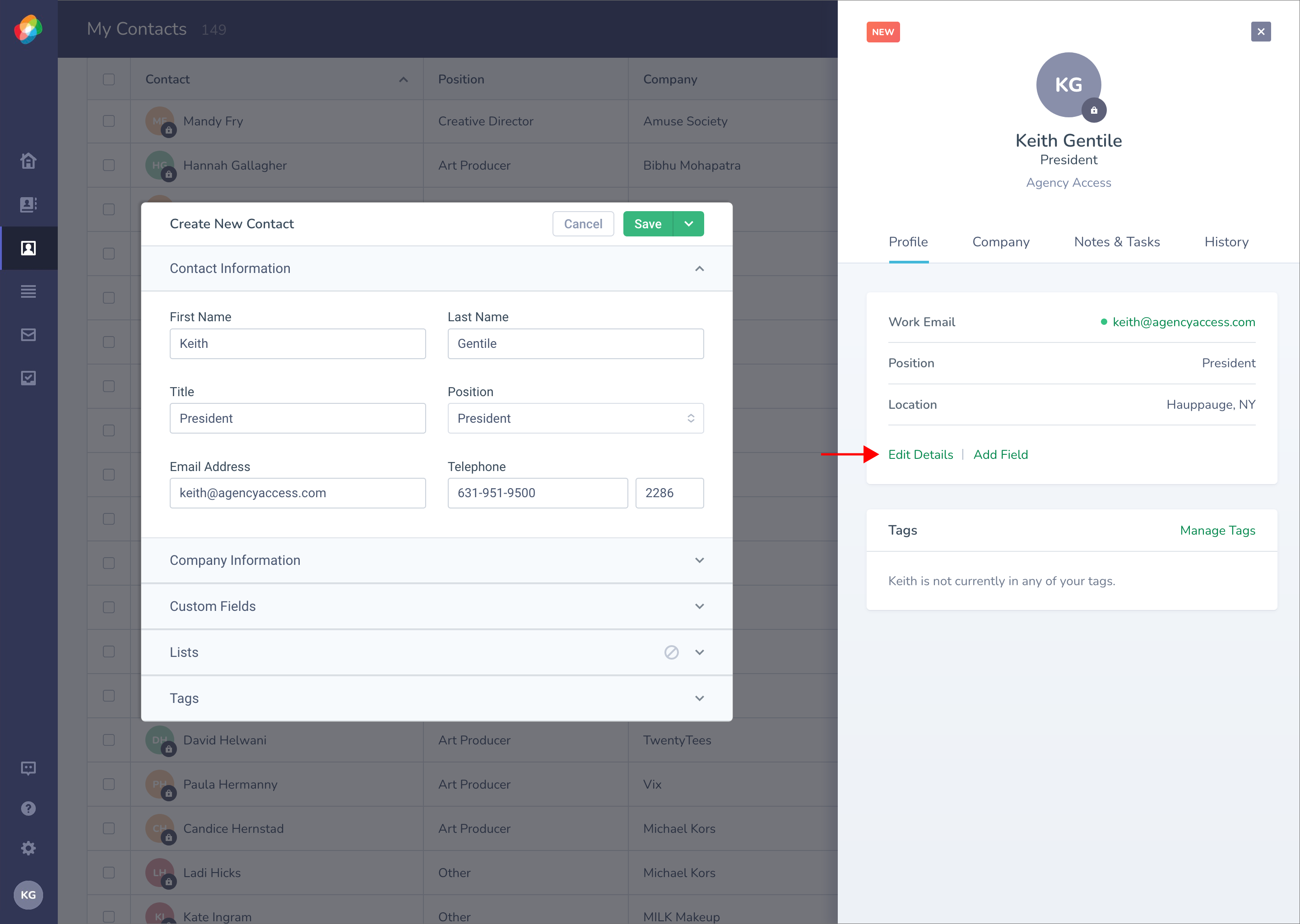Click the Add Field link
Viewport: 1300px width, 924px height.
coord(1001,455)
